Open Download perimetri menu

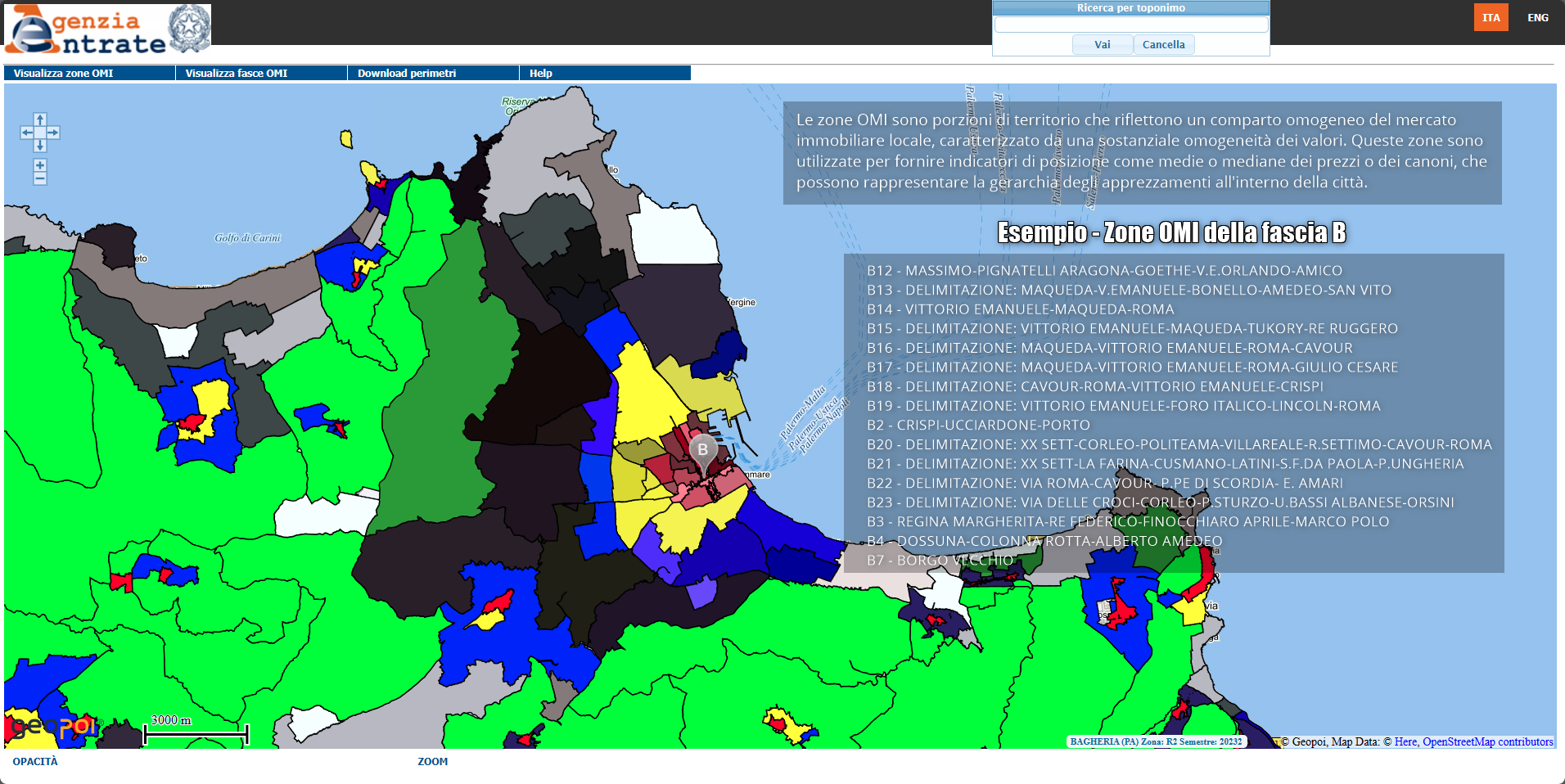[433, 73]
